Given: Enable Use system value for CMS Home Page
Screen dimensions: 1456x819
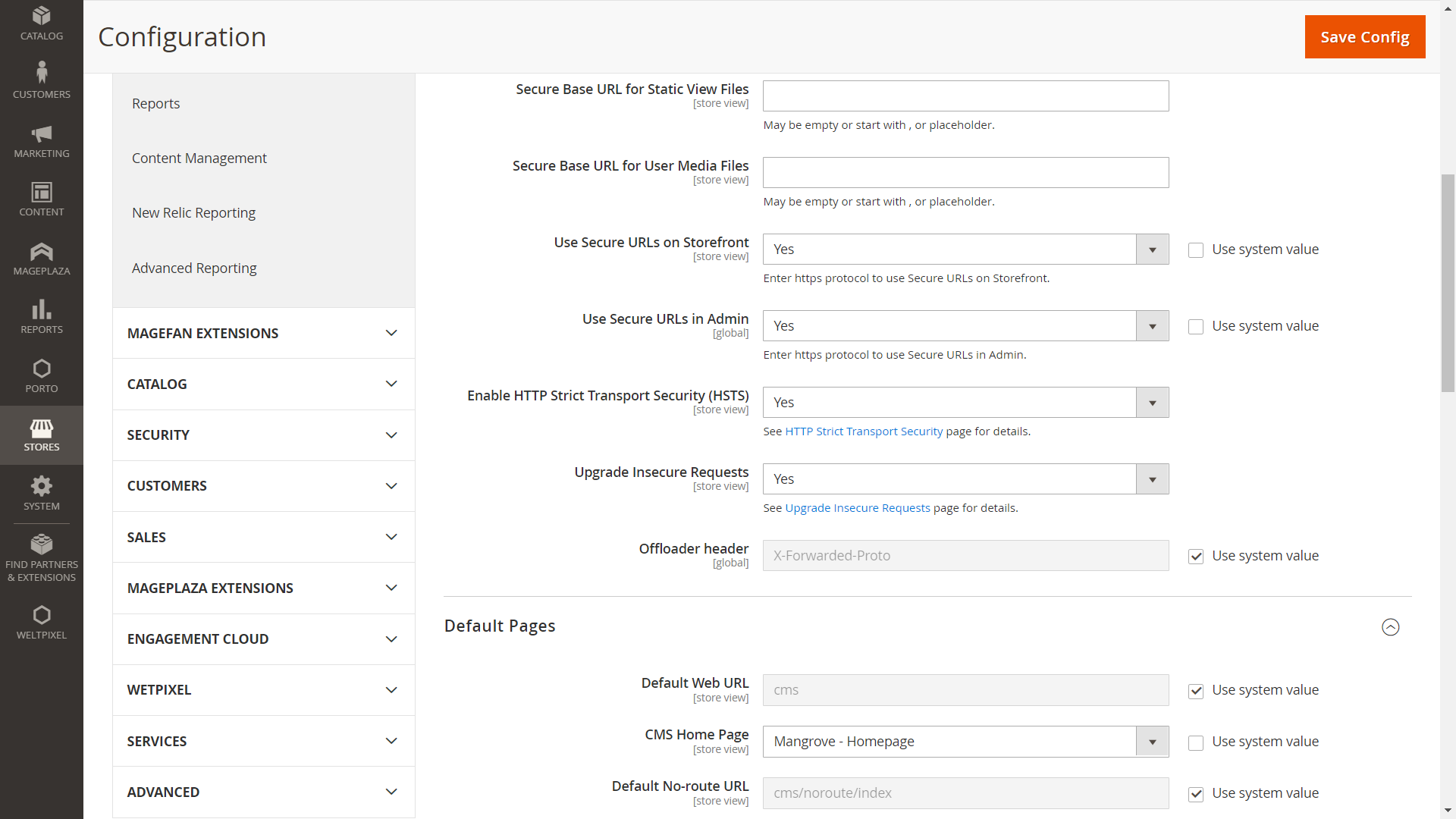Looking at the screenshot, I should click(x=1196, y=742).
